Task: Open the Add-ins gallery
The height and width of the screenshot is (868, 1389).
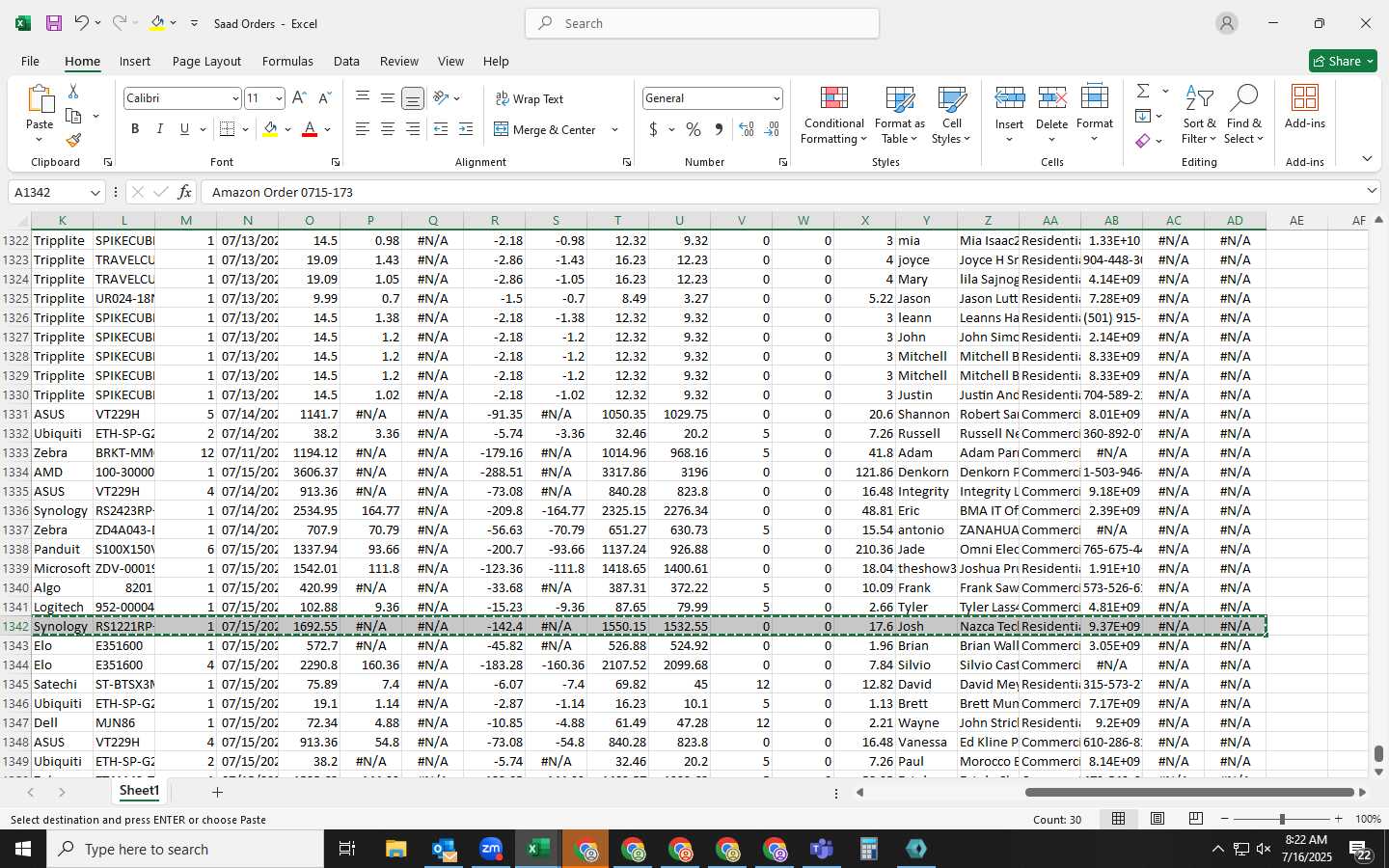Action: coord(1305,106)
